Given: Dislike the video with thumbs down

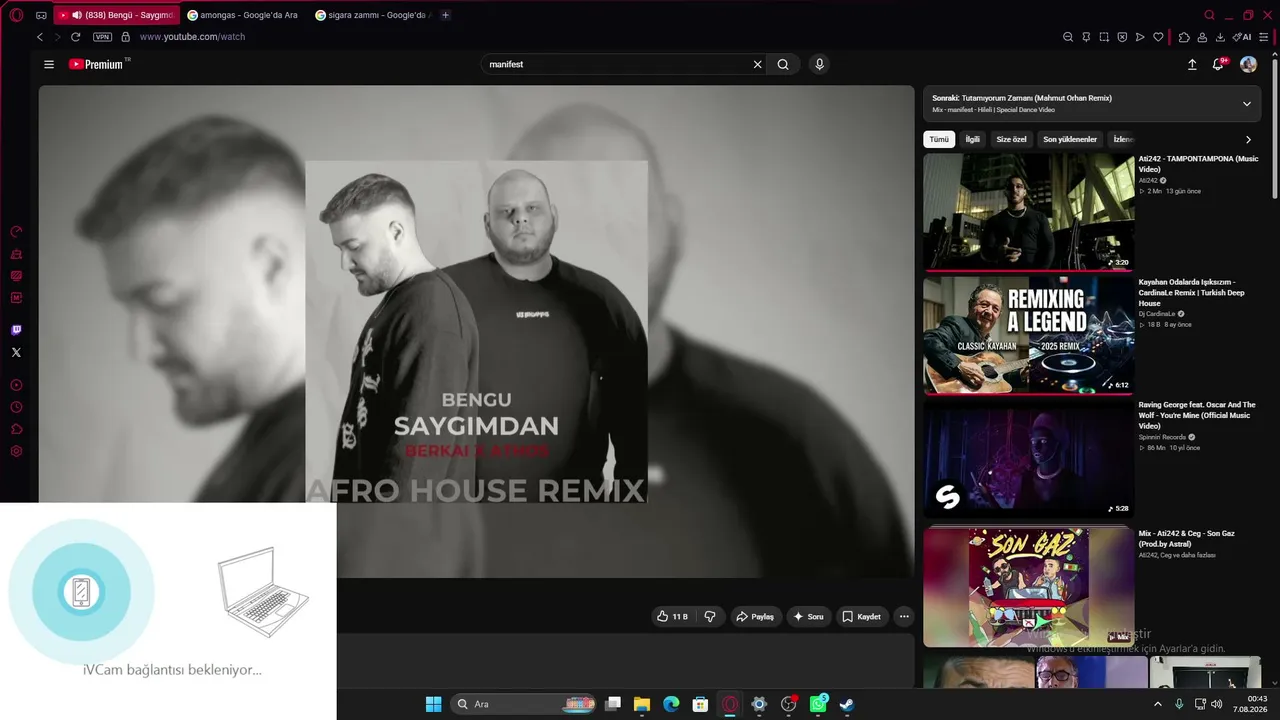Looking at the screenshot, I should click(x=710, y=617).
